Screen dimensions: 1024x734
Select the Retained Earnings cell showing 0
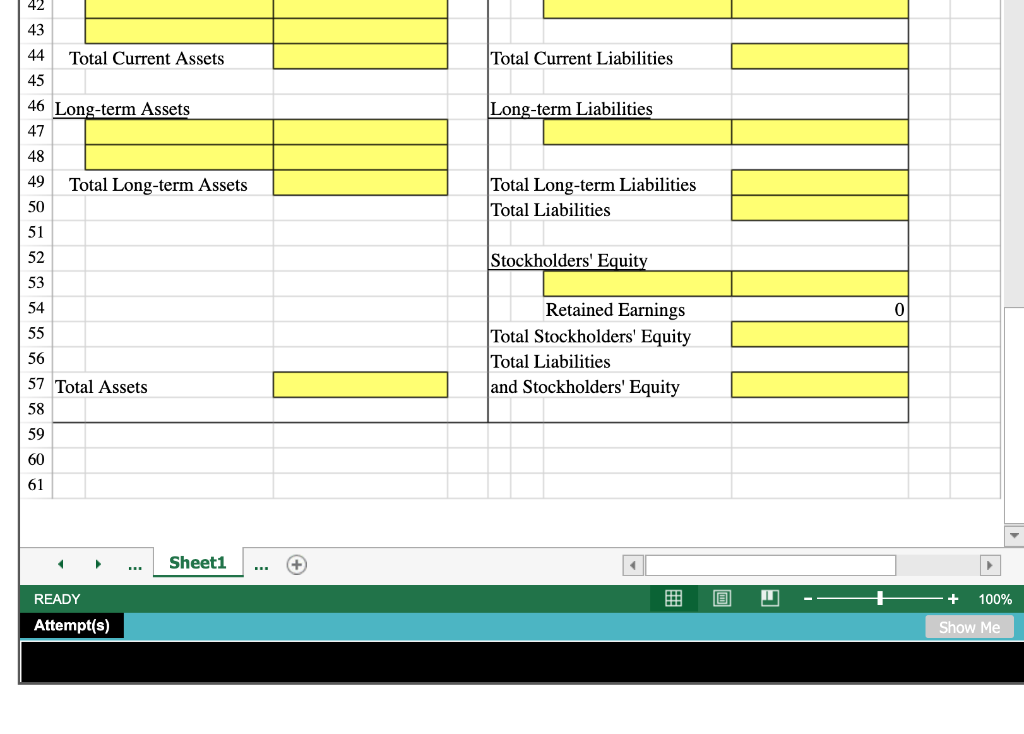click(x=819, y=310)
